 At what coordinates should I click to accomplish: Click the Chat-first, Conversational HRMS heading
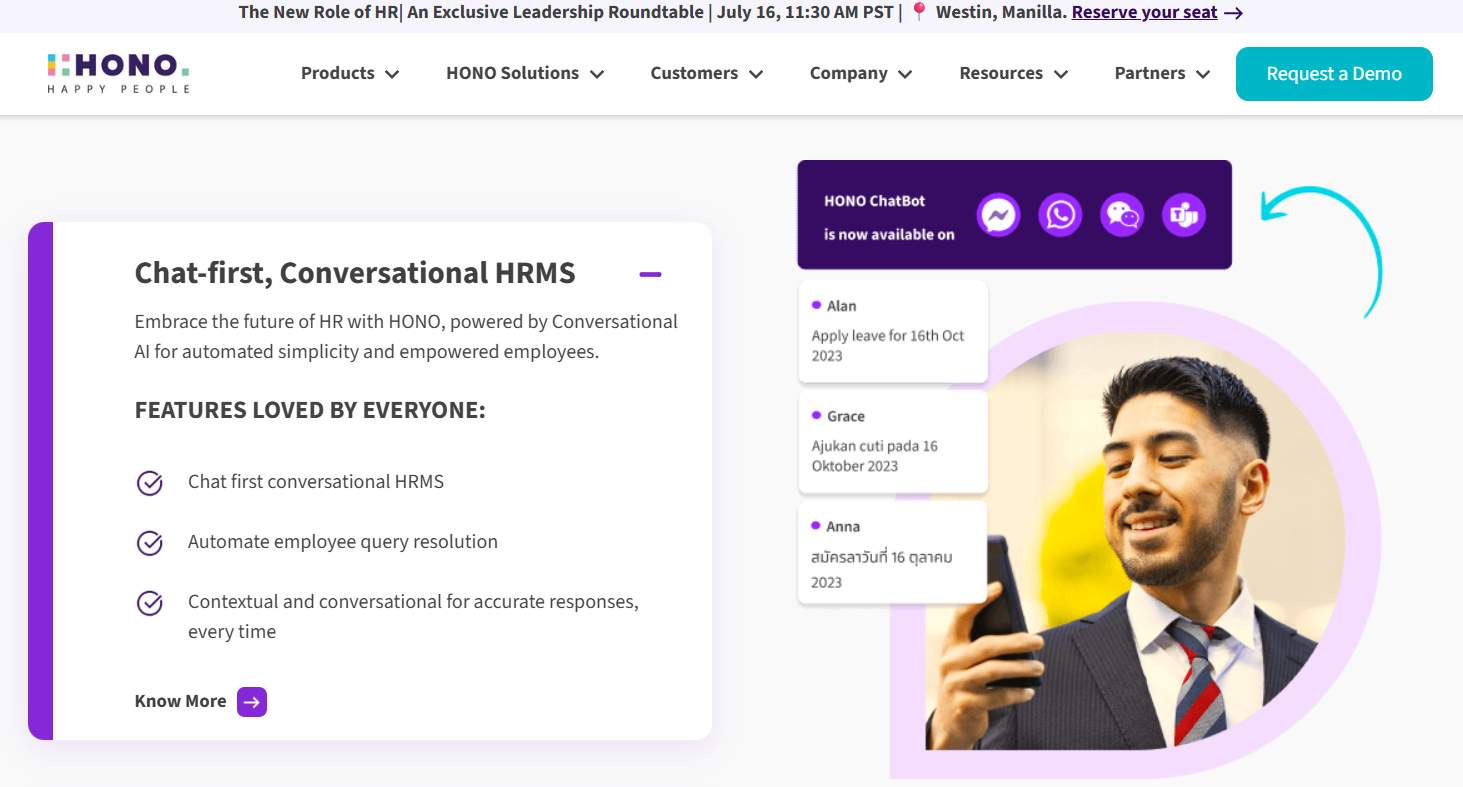pyautogui.click(x=355, y=273)
